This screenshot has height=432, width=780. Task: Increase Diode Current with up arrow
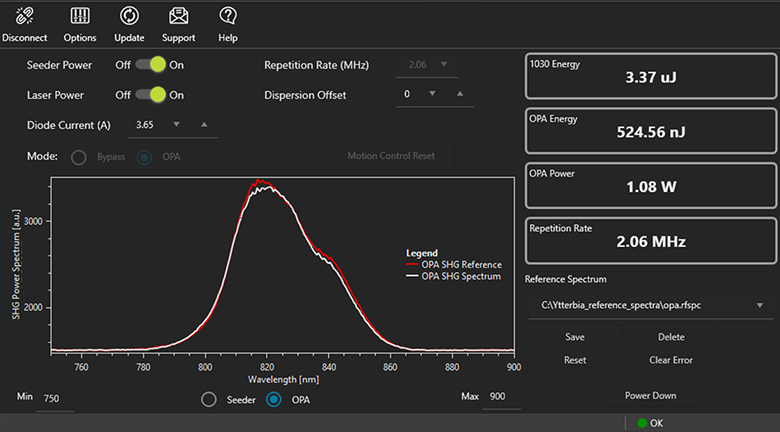pyautogui.click(x=203, y=125)
